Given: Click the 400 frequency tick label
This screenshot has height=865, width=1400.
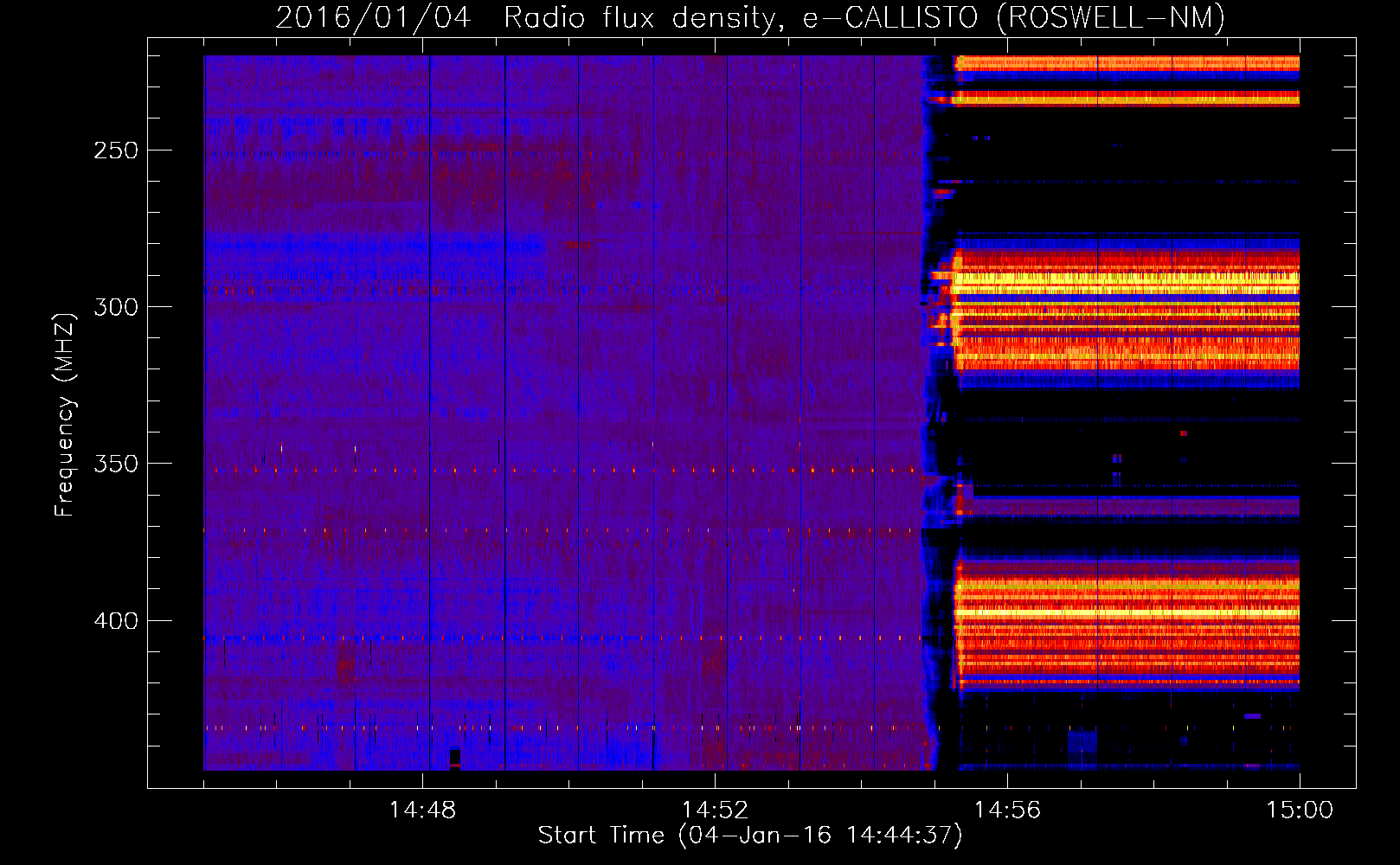Looking at the screenshot, I should (x=116, y=621).
